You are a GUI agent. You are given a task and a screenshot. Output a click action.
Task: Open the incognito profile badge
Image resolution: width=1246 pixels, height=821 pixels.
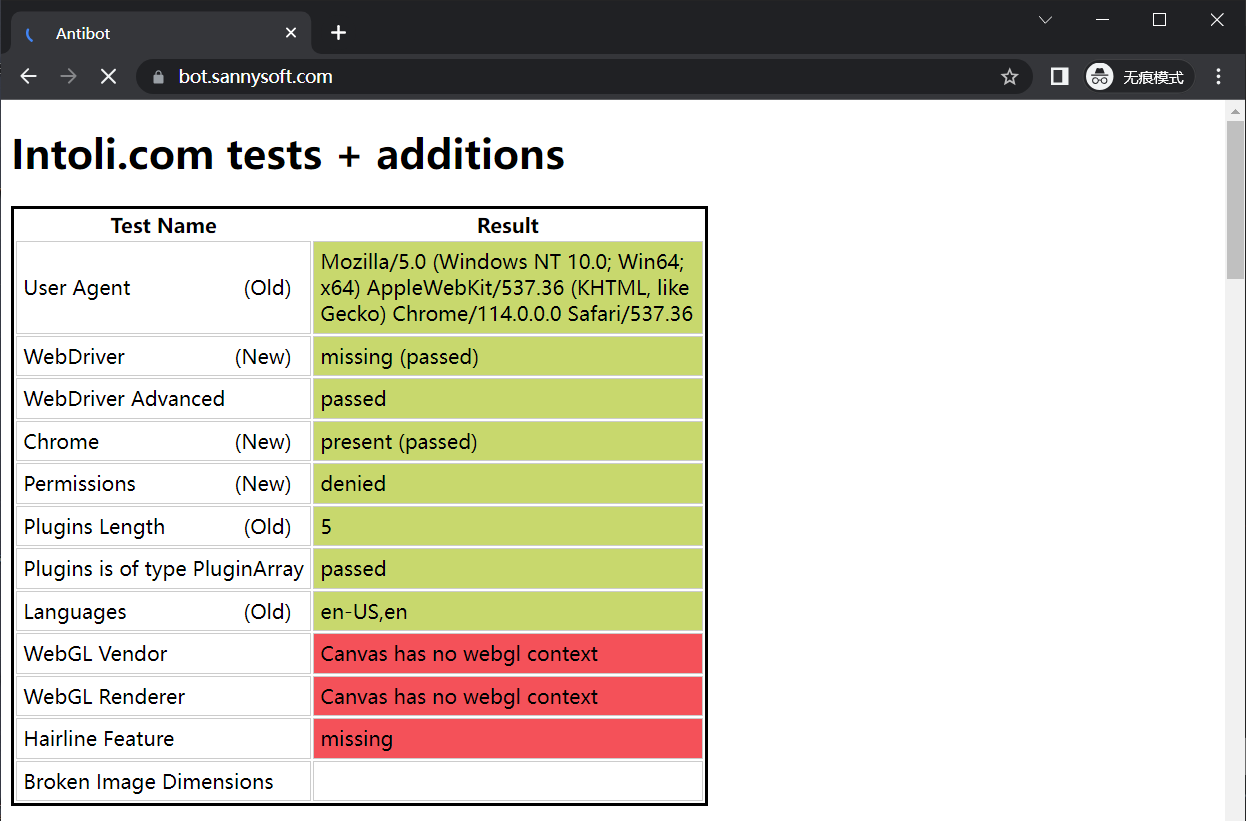click(x=1139, y=77)
